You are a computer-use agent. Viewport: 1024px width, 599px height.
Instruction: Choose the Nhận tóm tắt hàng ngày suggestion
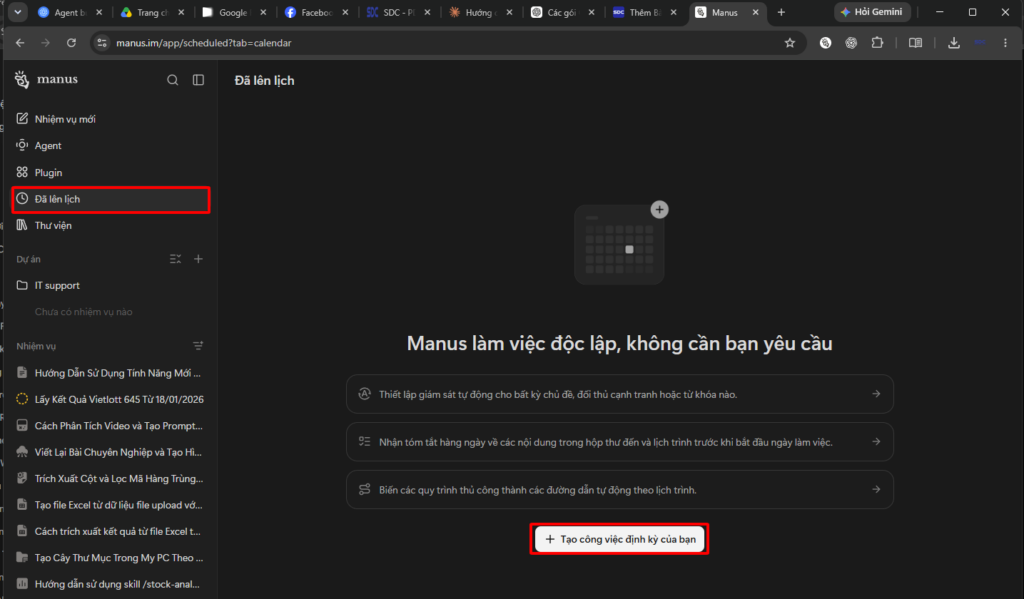[620, 442]
